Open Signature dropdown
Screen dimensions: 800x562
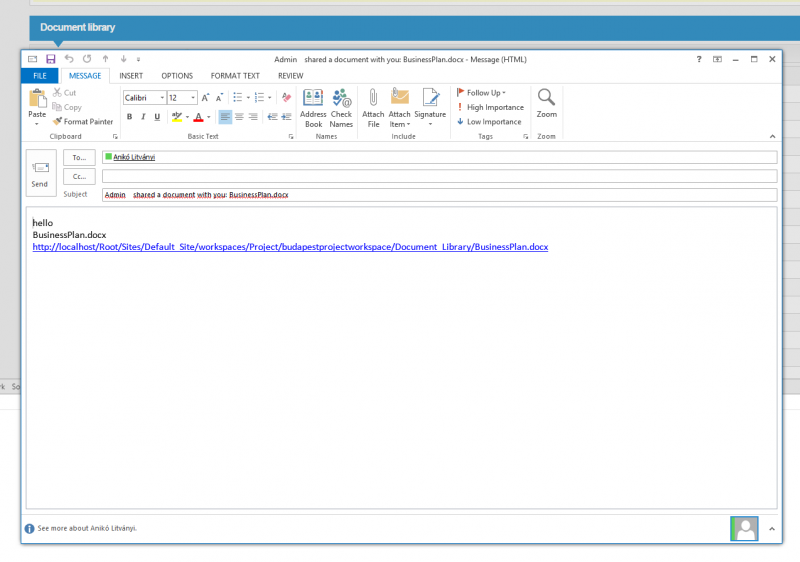click(x=430, y=108)
